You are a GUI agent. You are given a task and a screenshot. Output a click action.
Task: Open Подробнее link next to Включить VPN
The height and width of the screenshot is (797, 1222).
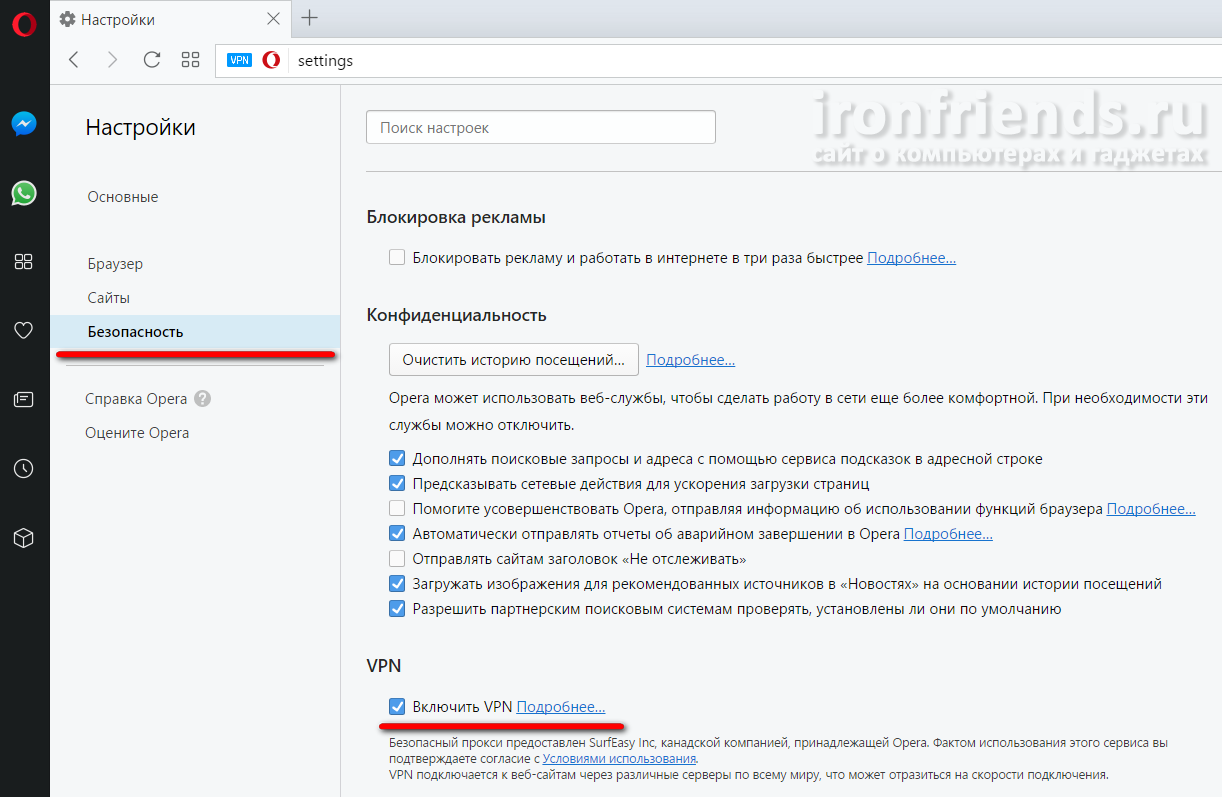click(x=561, y=707)
